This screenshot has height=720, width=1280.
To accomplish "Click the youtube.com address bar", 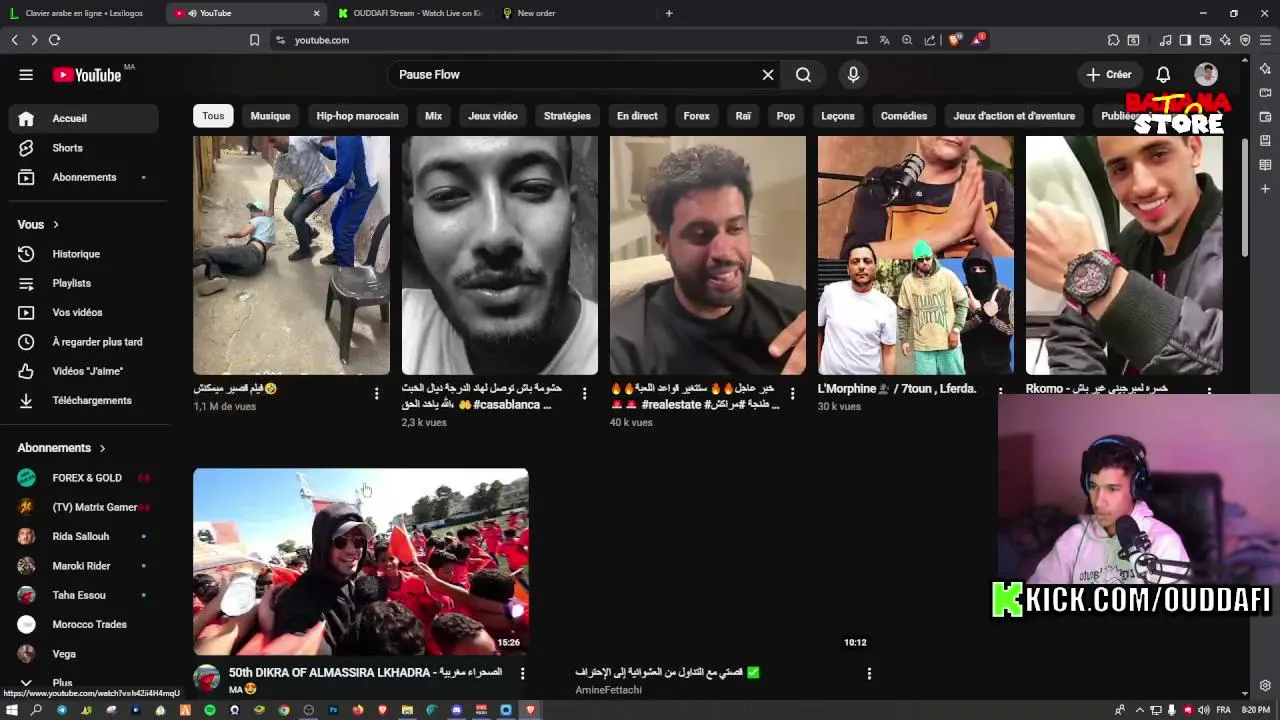I will (560, 40).
